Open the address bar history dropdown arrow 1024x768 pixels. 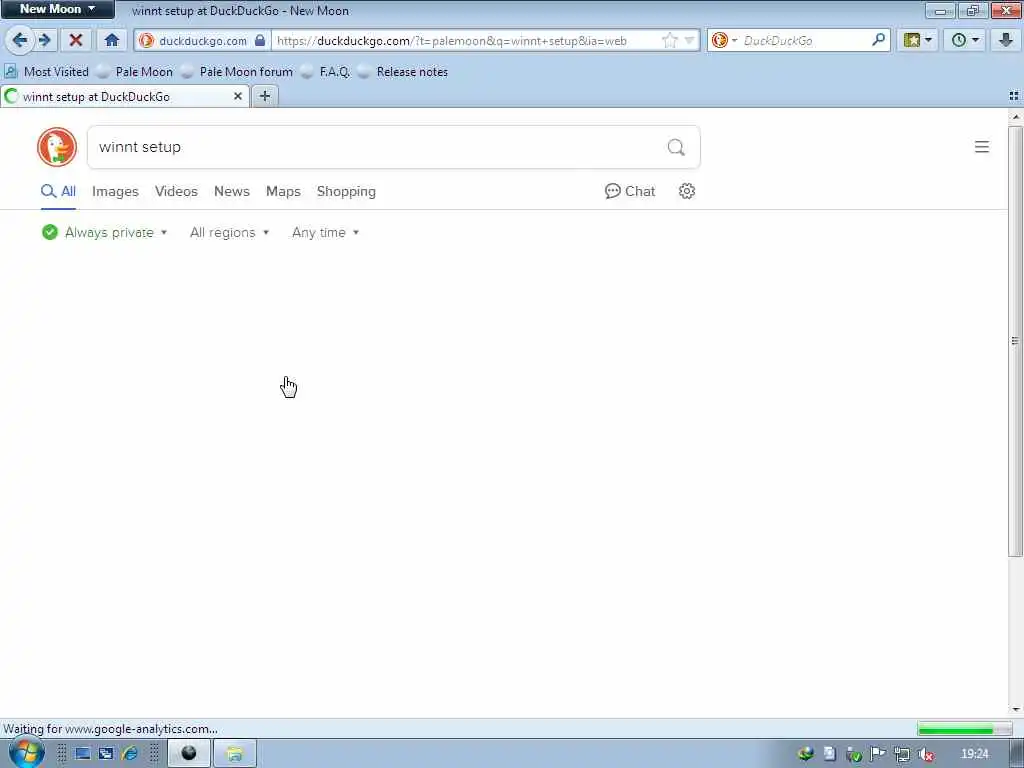tap(689, 40)
